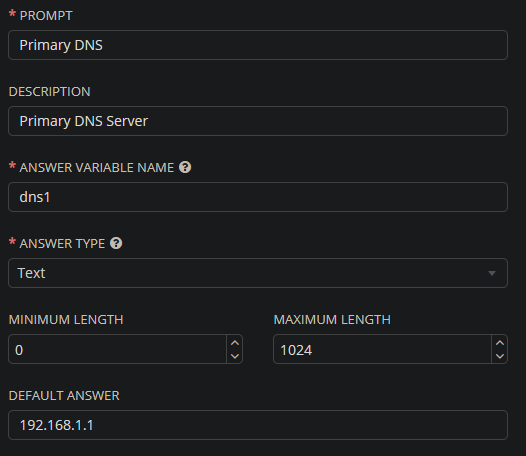This screenshot has width=526, height=456.
Task: Decrease the Minimum Length value
Action: [235, 356]
